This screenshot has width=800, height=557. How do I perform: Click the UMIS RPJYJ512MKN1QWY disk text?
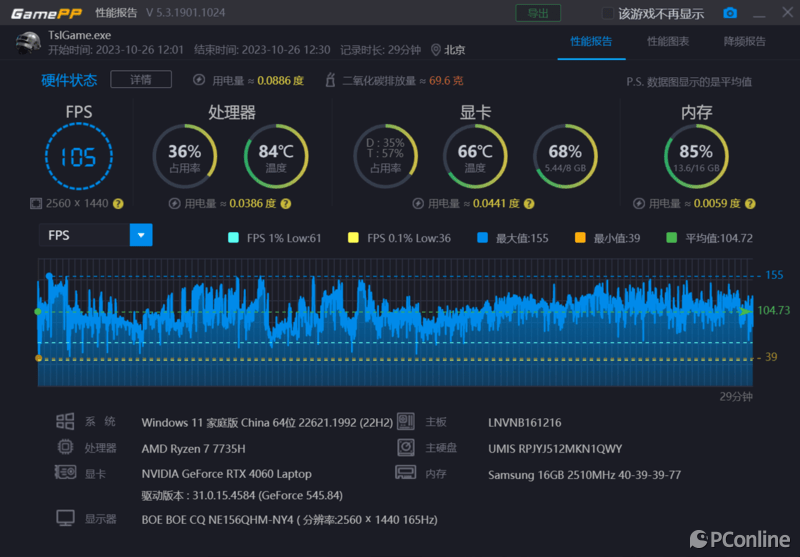point(555,449)
